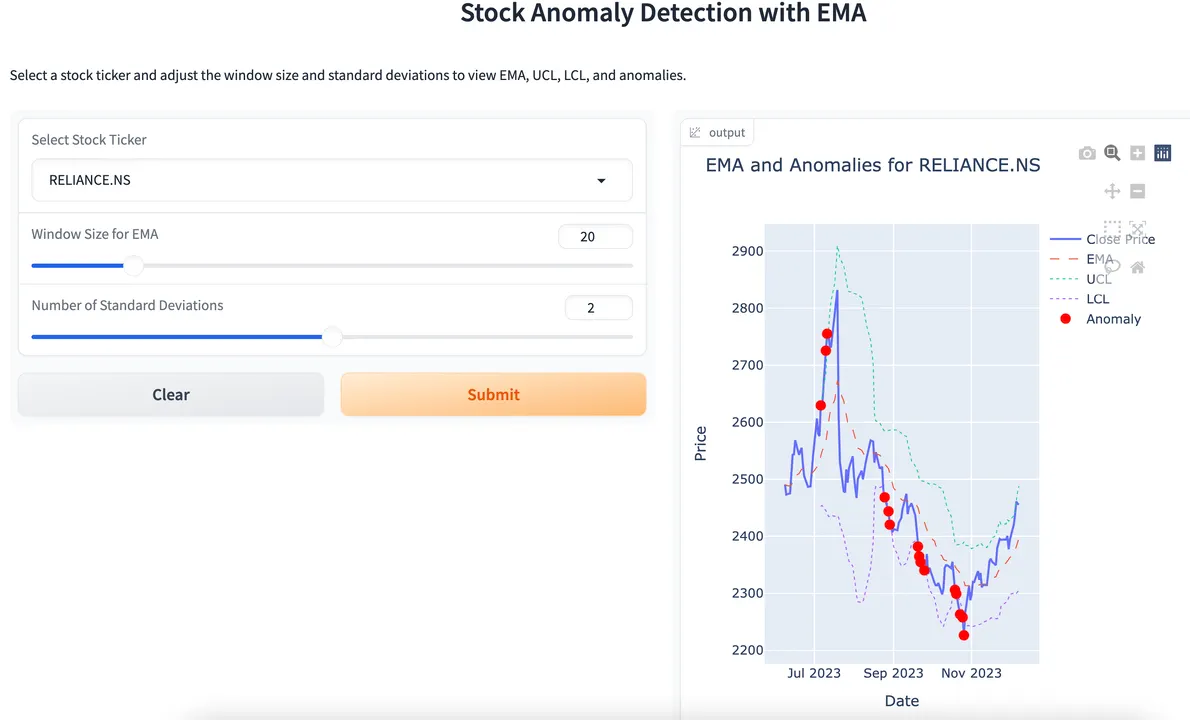This screenshot has width=1190, height=720.
Task: Click the Window Size for EMA slider handle
Action: (133, 266)
